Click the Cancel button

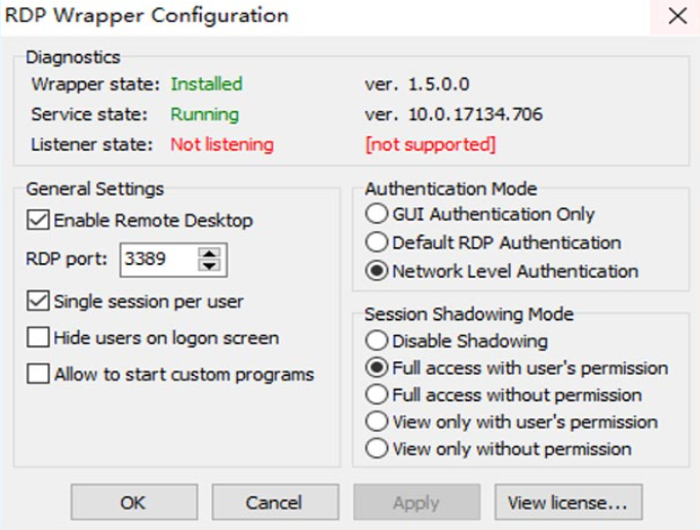pos(274,503)
